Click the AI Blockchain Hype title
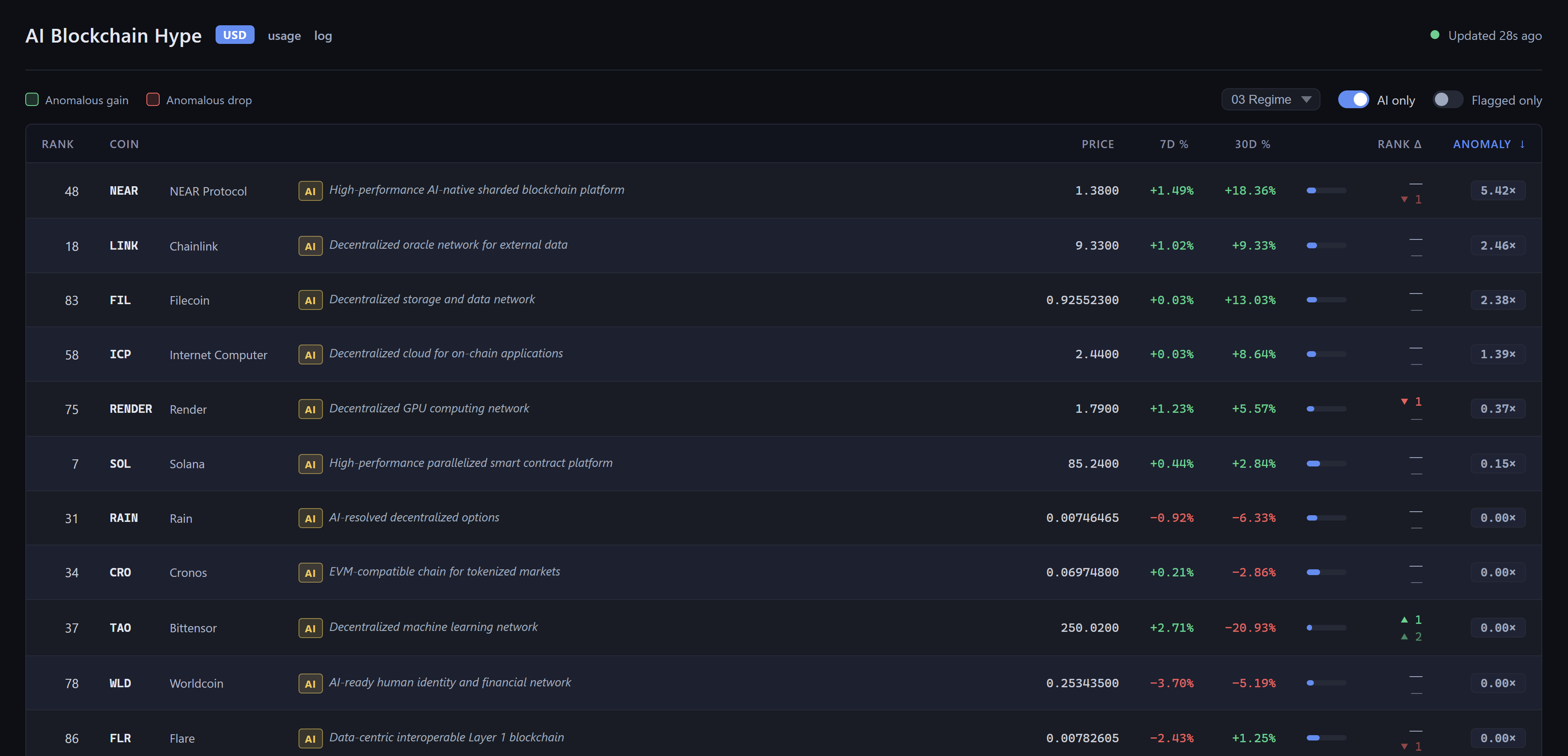Image resolution: width=1568 pixels, height=756 pixels. point(113,36)
